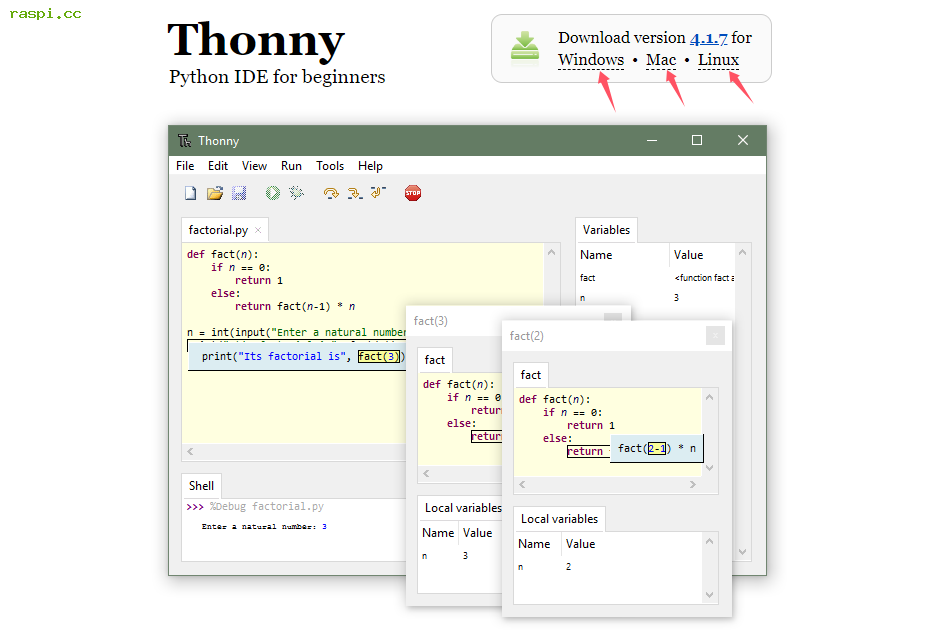Viewport: 945px width, 630px height.
Task: Select the Shell tab
Action: tap(201, 486)
